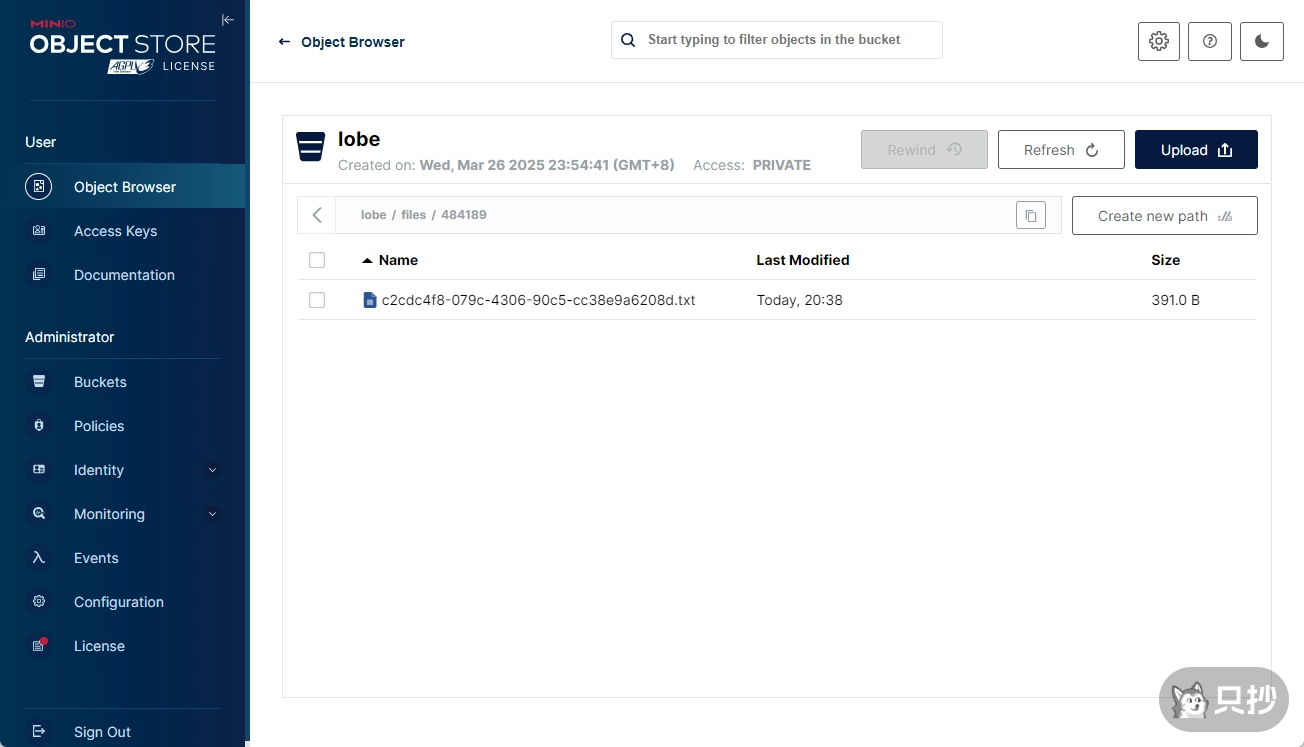Click the txt file icon in the list
The image size is (1304, 747).
coord(370,300)
